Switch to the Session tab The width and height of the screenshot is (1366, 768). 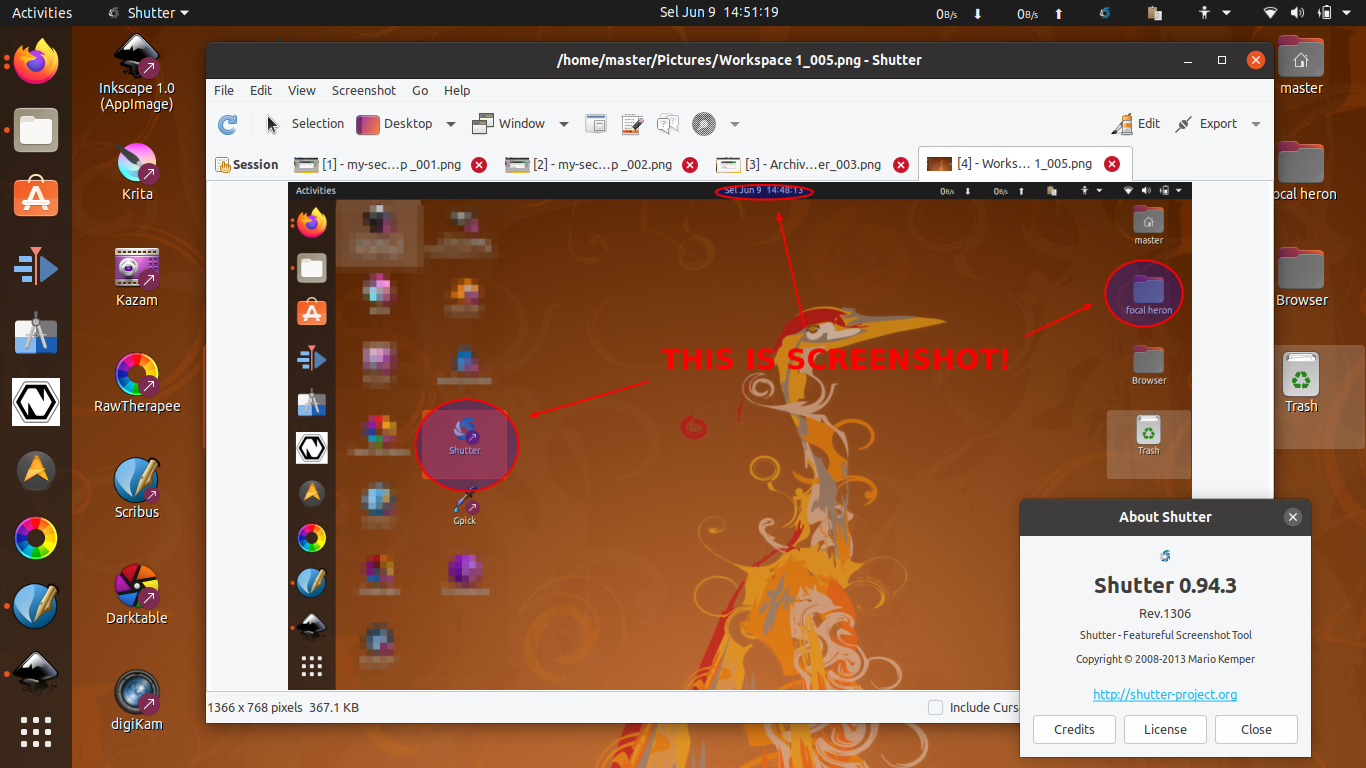[247, 164]
